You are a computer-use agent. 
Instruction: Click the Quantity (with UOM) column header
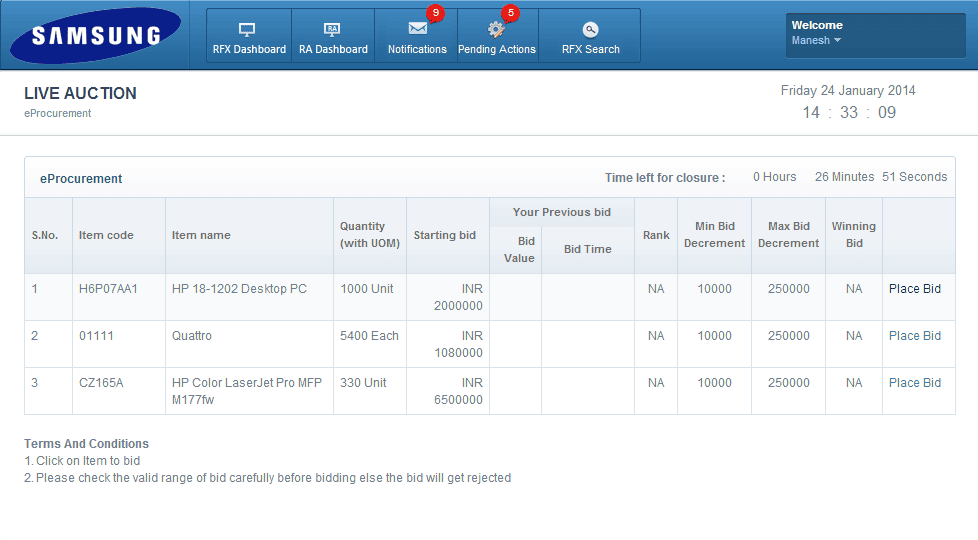(x=370, y=235)
